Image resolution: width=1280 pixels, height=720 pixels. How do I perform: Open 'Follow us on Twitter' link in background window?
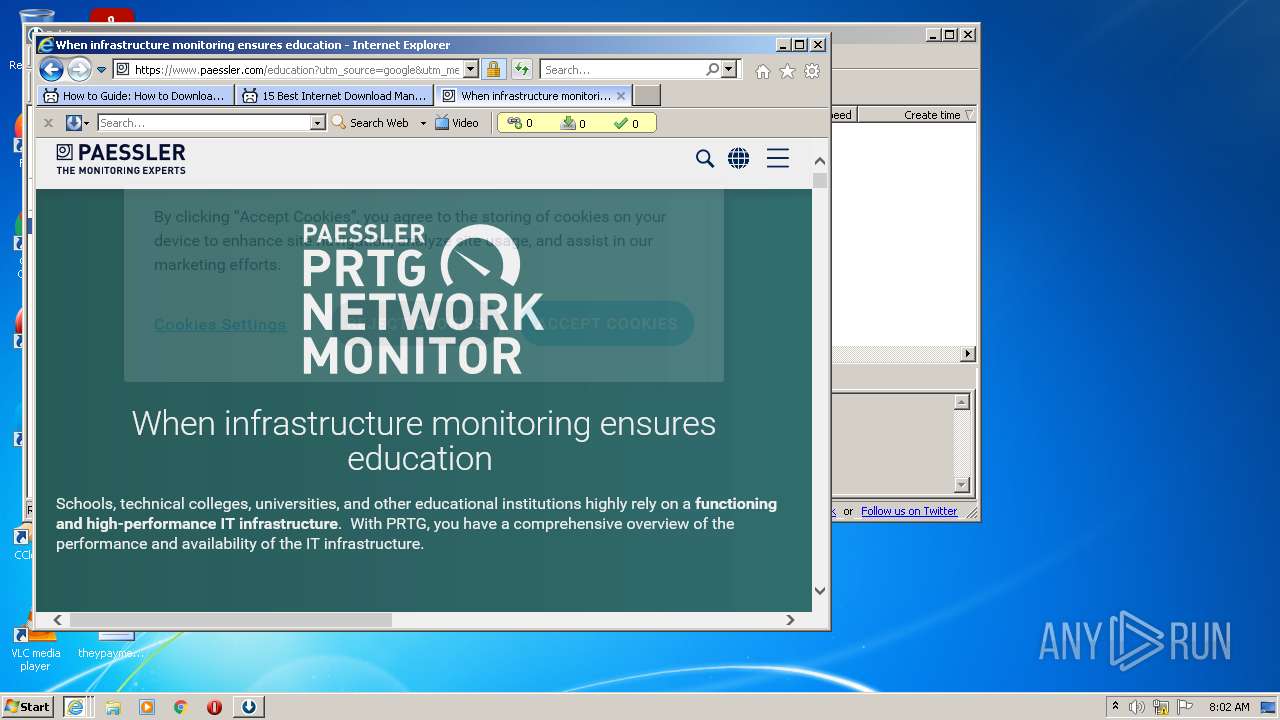coord(909,511)
